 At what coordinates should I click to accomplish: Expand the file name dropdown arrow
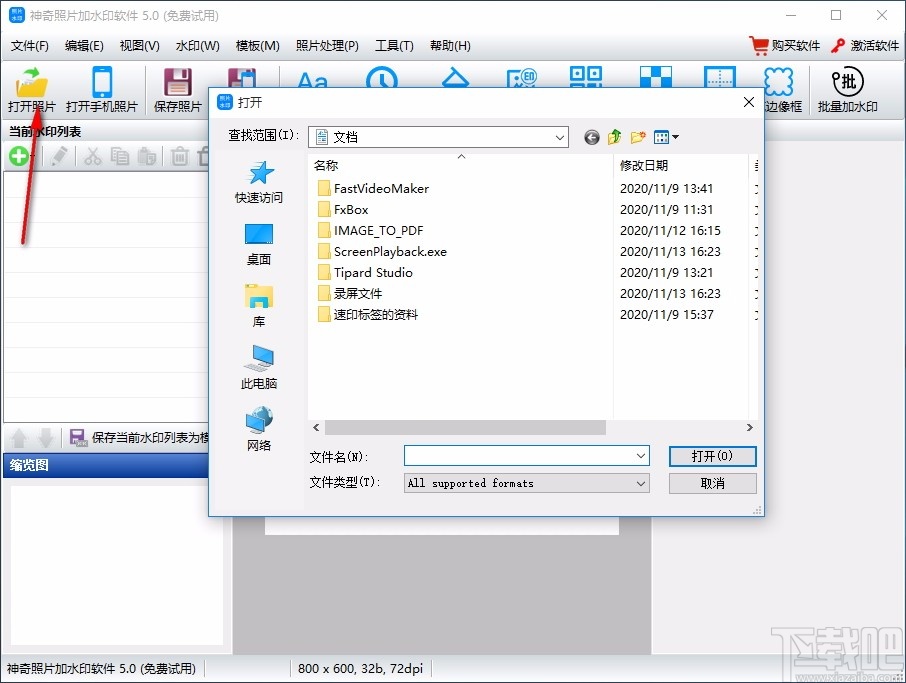point(641,456)
